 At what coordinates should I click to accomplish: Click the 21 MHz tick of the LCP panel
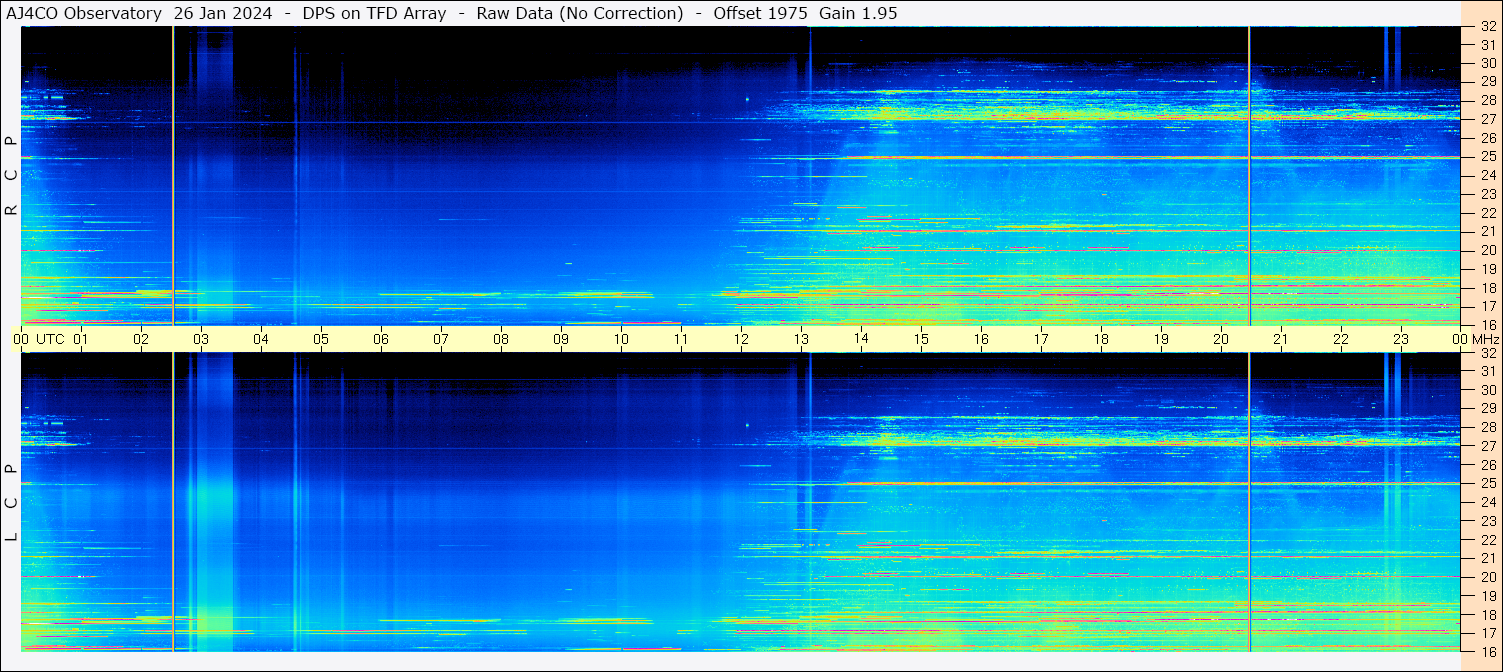(1487, 558)
